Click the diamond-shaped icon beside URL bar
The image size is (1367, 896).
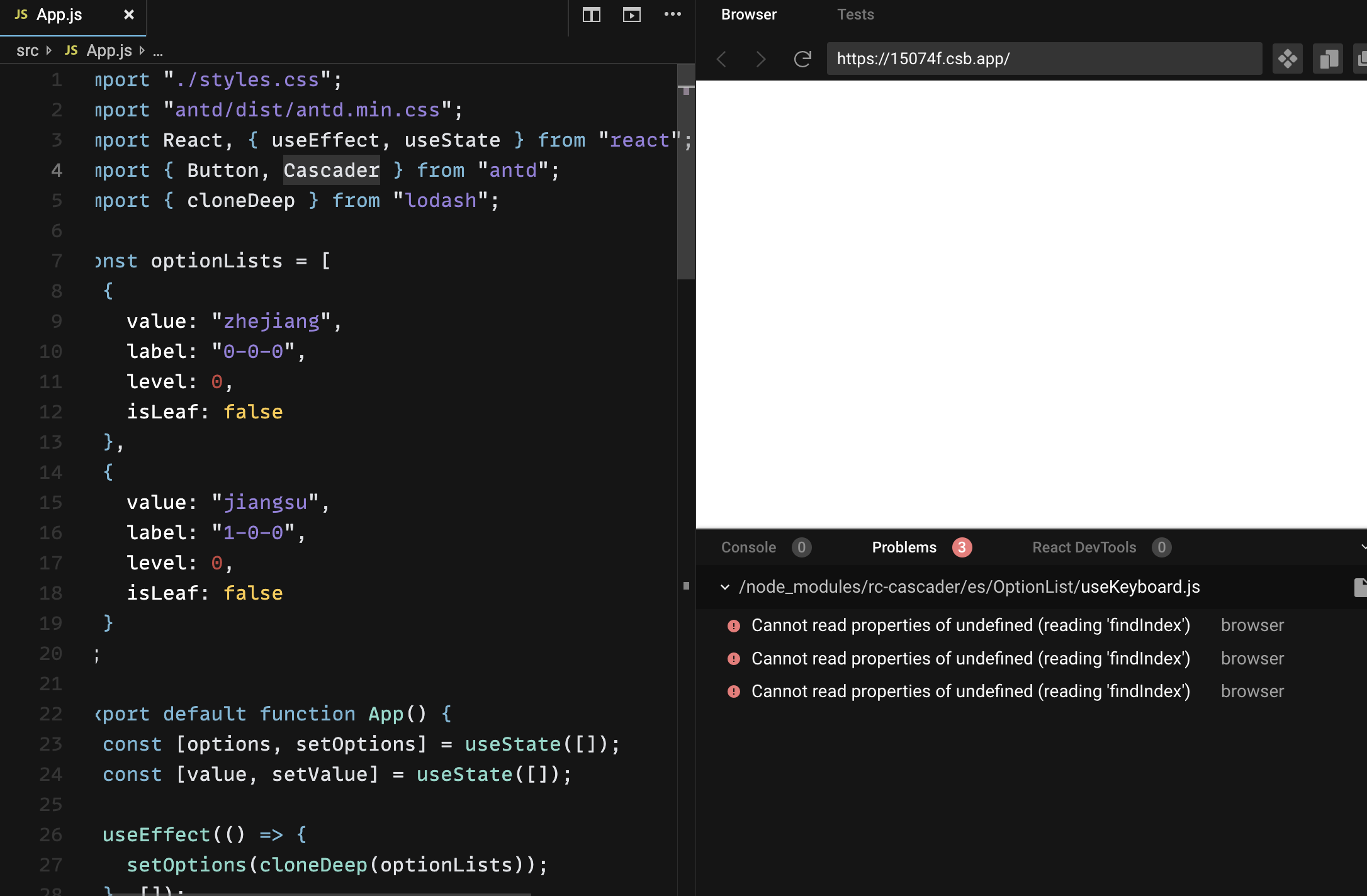point(1287,59)
